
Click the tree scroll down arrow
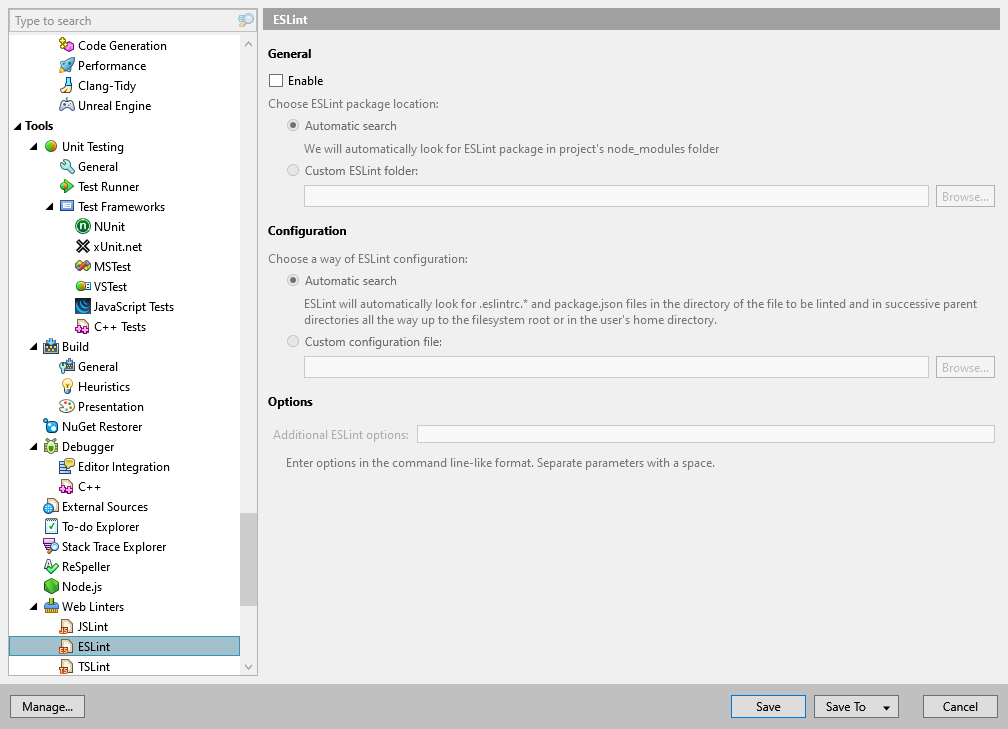click(x=248, y=667)
